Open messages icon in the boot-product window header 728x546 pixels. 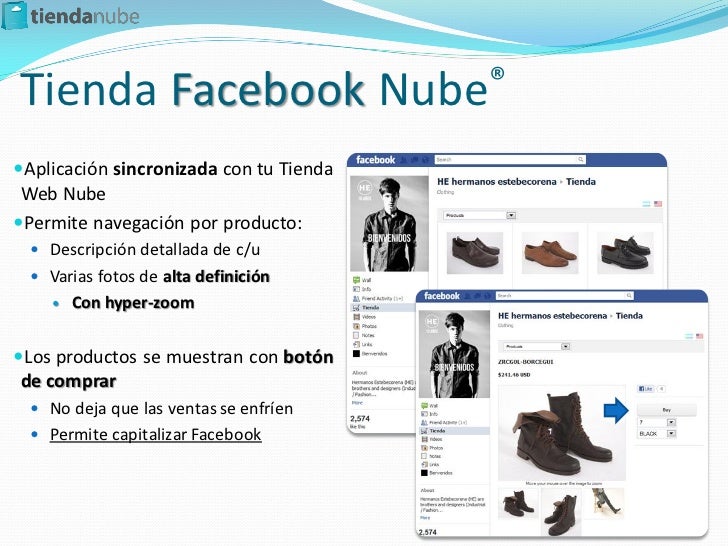coord(478,296)
